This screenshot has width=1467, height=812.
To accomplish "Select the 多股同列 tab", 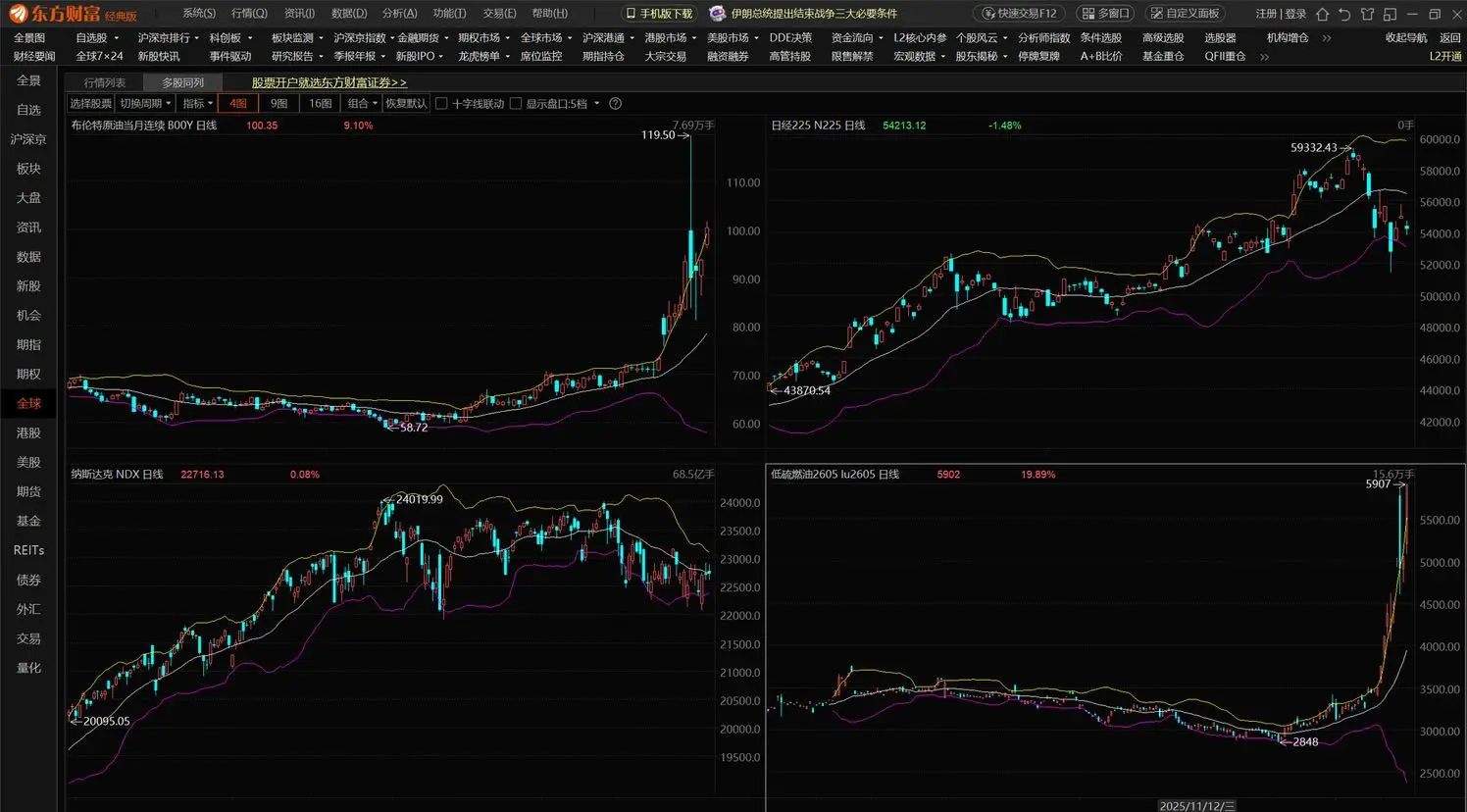I will pos(183,83).
